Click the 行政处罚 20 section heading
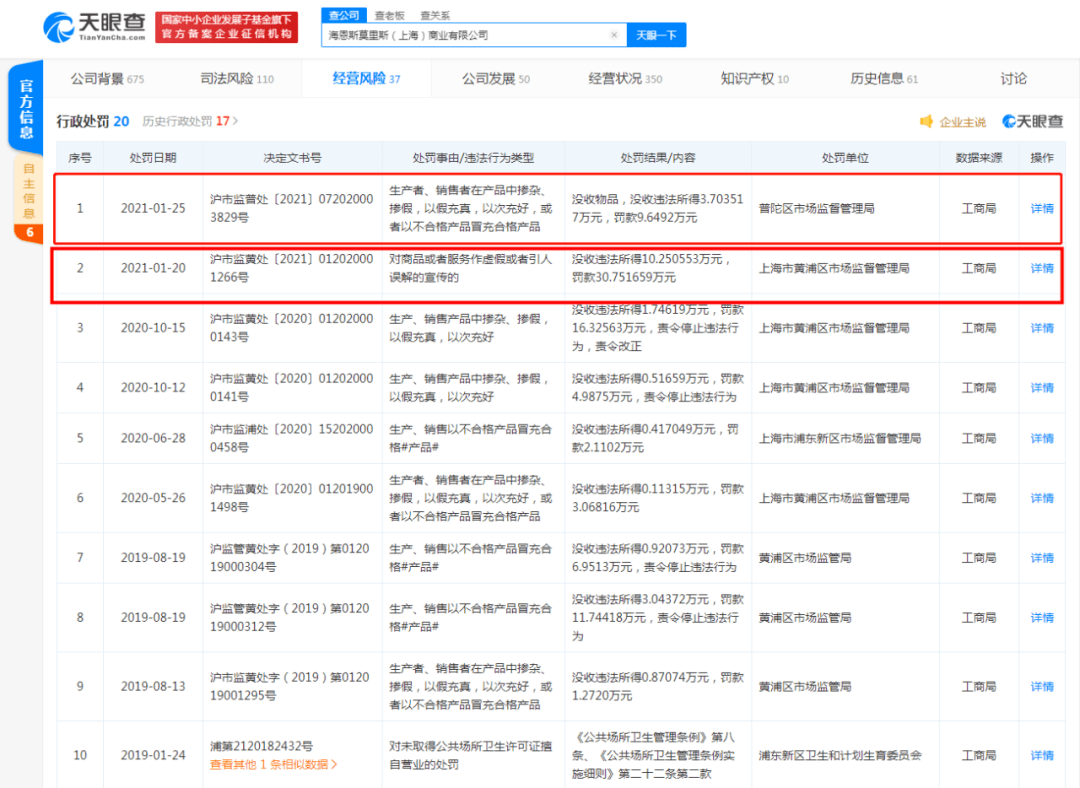 coord(92,121)
